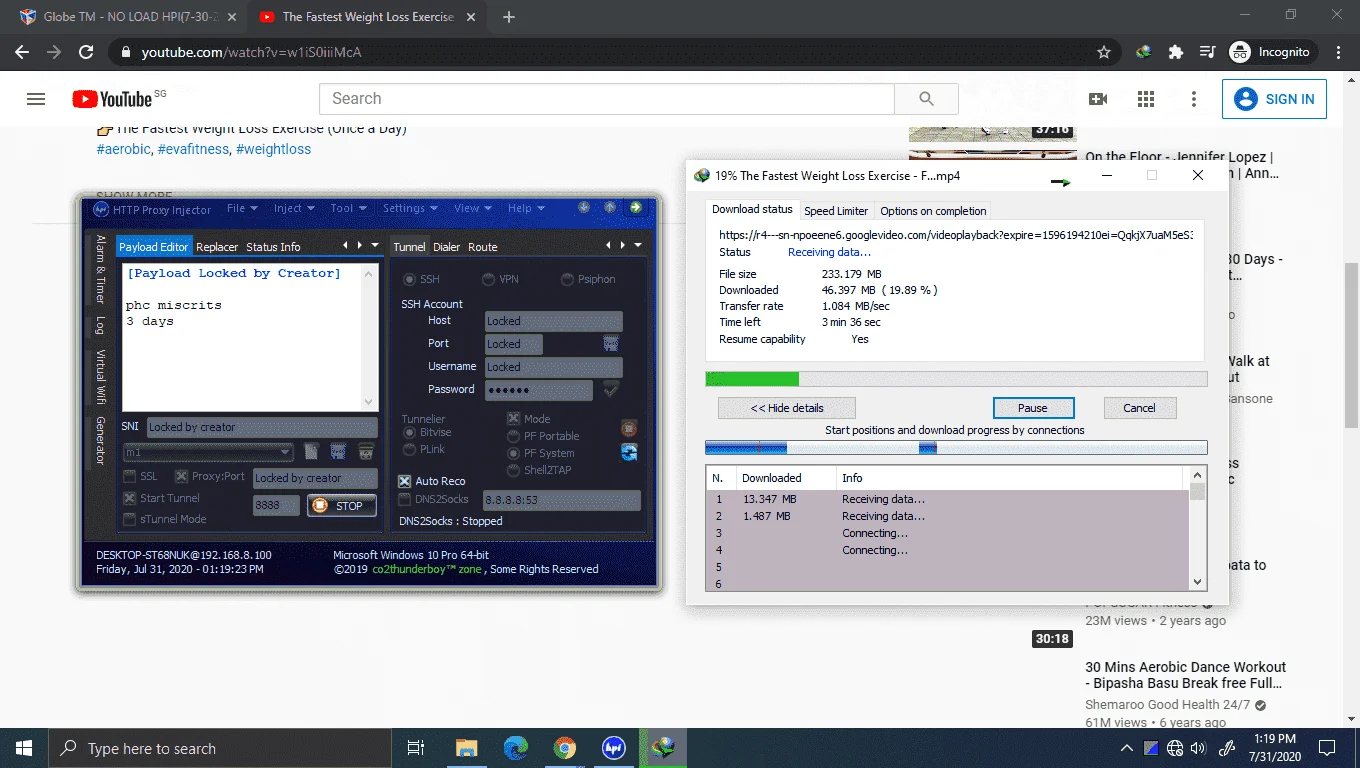
Task: Click the connections download progress bar
Action: pos(956,448)
